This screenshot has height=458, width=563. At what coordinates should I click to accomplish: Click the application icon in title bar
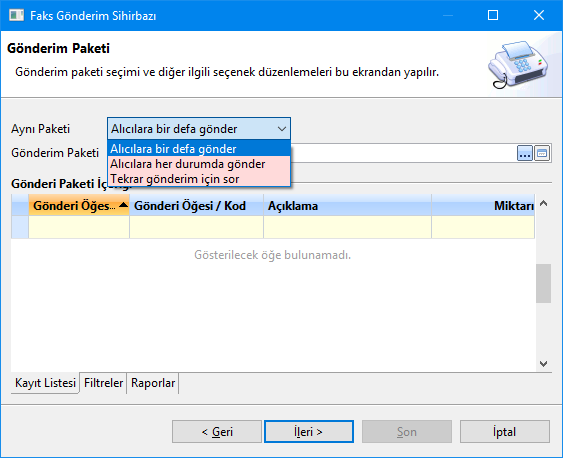16,15
